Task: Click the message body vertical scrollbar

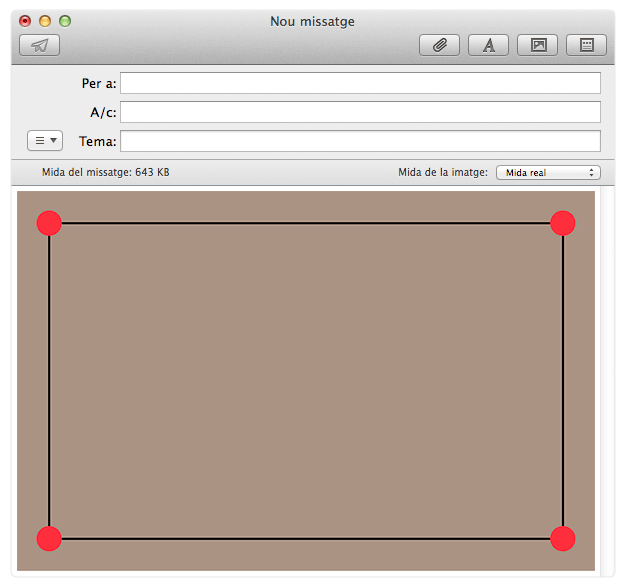Action: pyautogui.click(x=607, y=380)
